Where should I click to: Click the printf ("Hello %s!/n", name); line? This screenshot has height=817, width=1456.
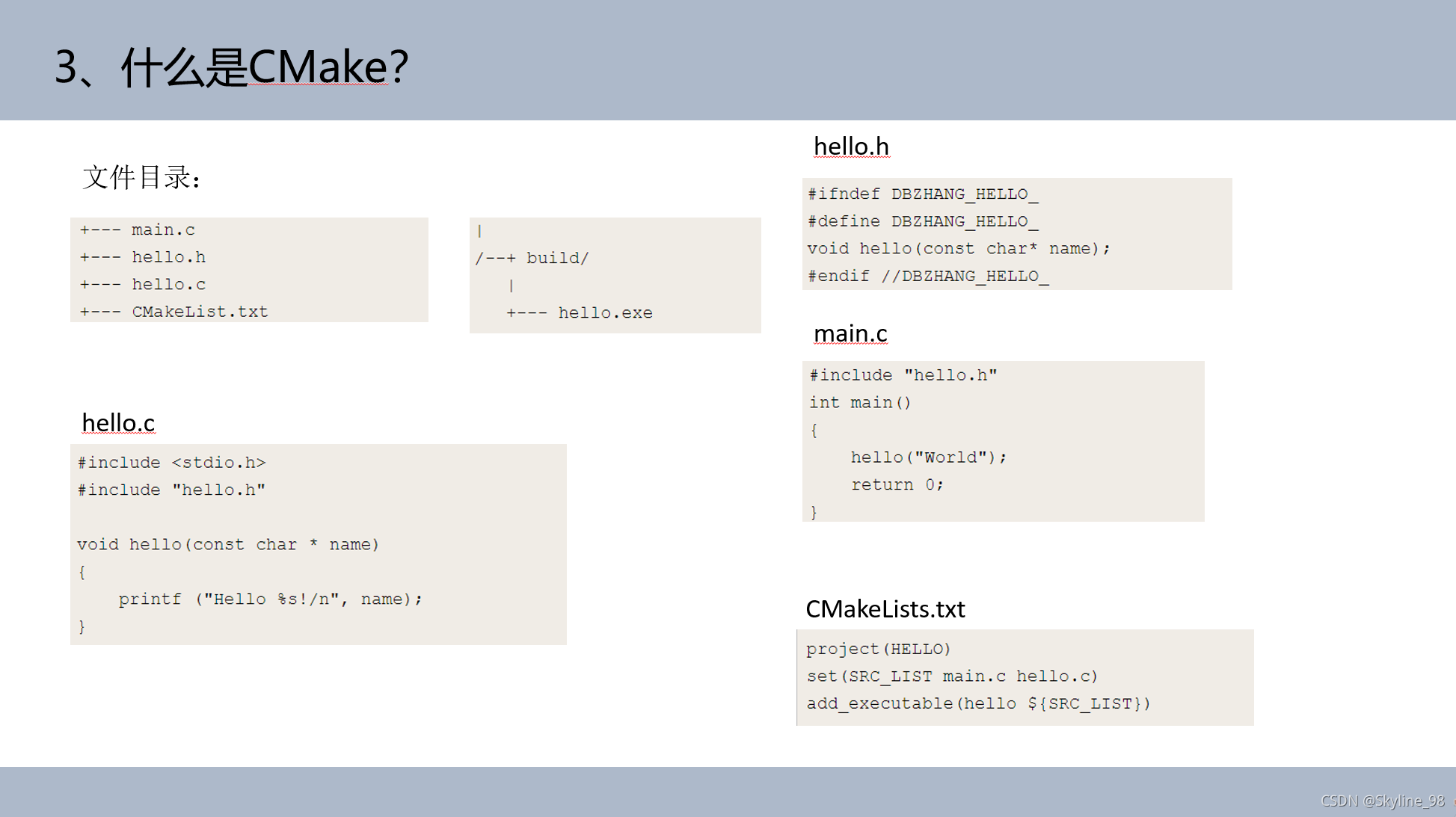click(271, 599)
